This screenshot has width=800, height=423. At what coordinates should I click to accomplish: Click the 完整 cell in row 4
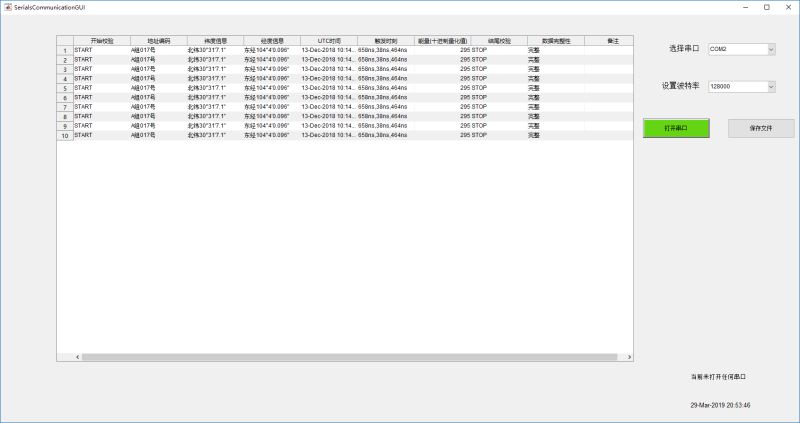click(556, 79)
